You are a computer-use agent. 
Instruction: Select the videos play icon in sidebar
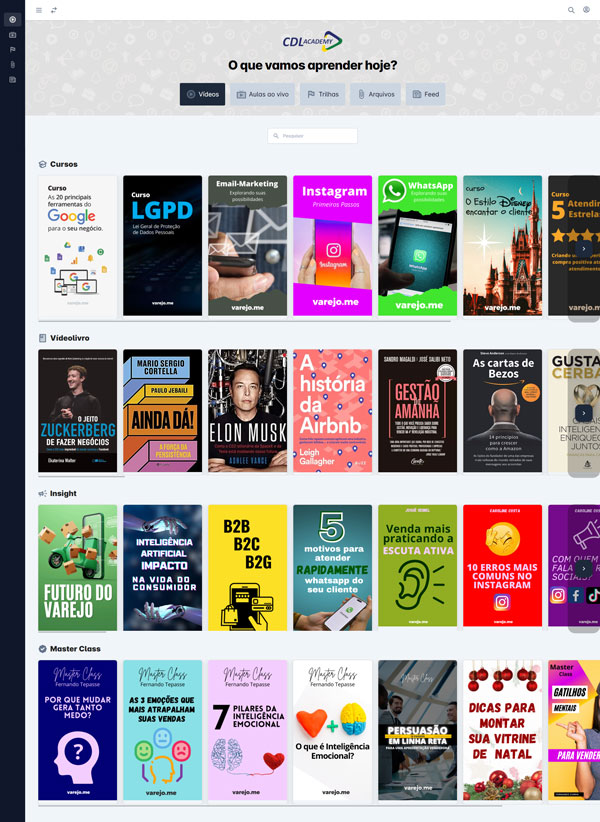13,19
